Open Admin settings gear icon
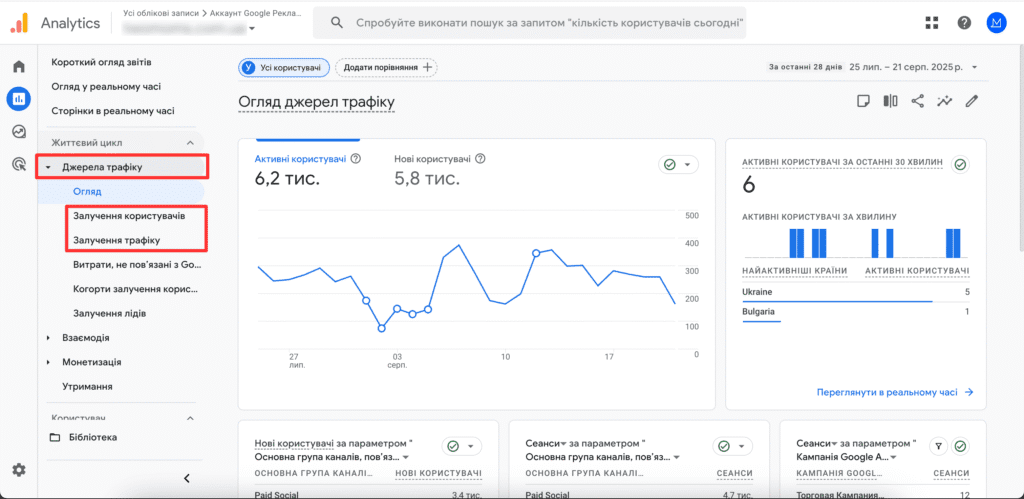 19,469
